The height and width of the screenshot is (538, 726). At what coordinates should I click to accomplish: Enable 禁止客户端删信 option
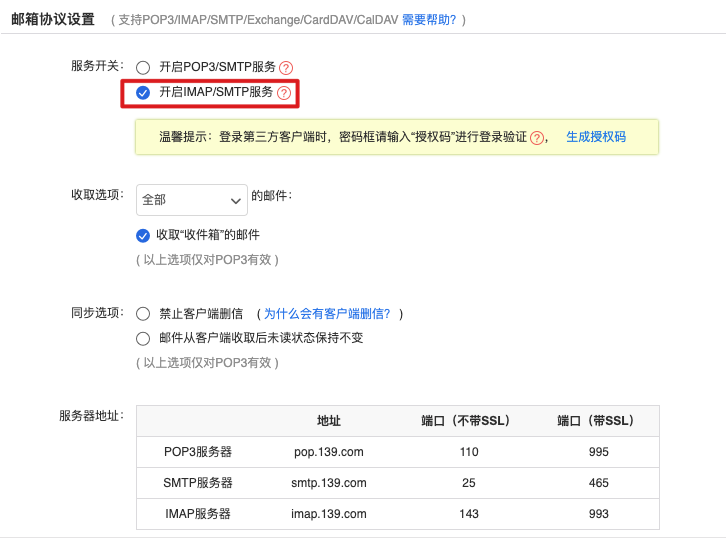(x=143, y=314)
